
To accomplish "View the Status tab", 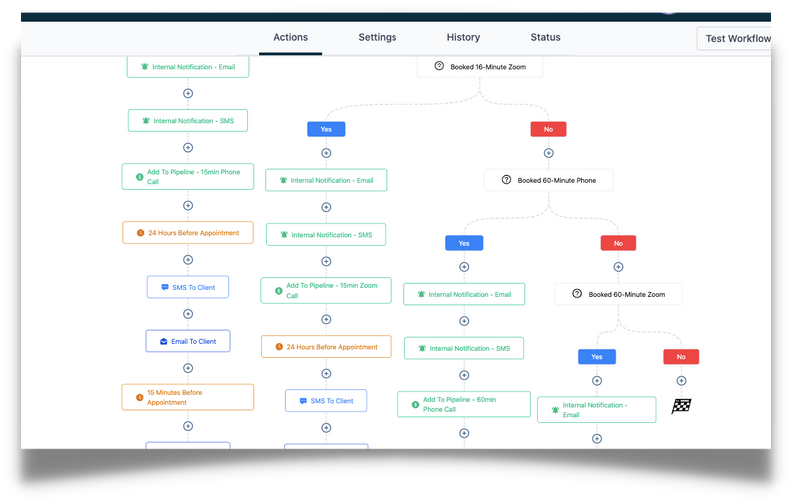I will coord(545,38).
